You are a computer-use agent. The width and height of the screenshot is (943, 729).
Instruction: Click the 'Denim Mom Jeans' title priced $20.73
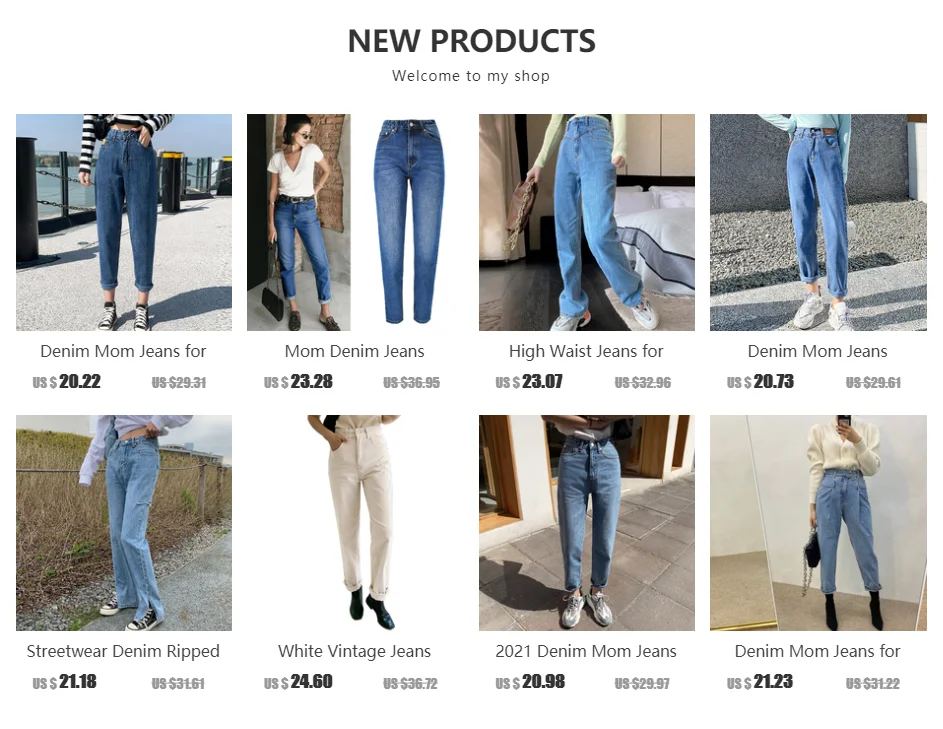(818, 351)
